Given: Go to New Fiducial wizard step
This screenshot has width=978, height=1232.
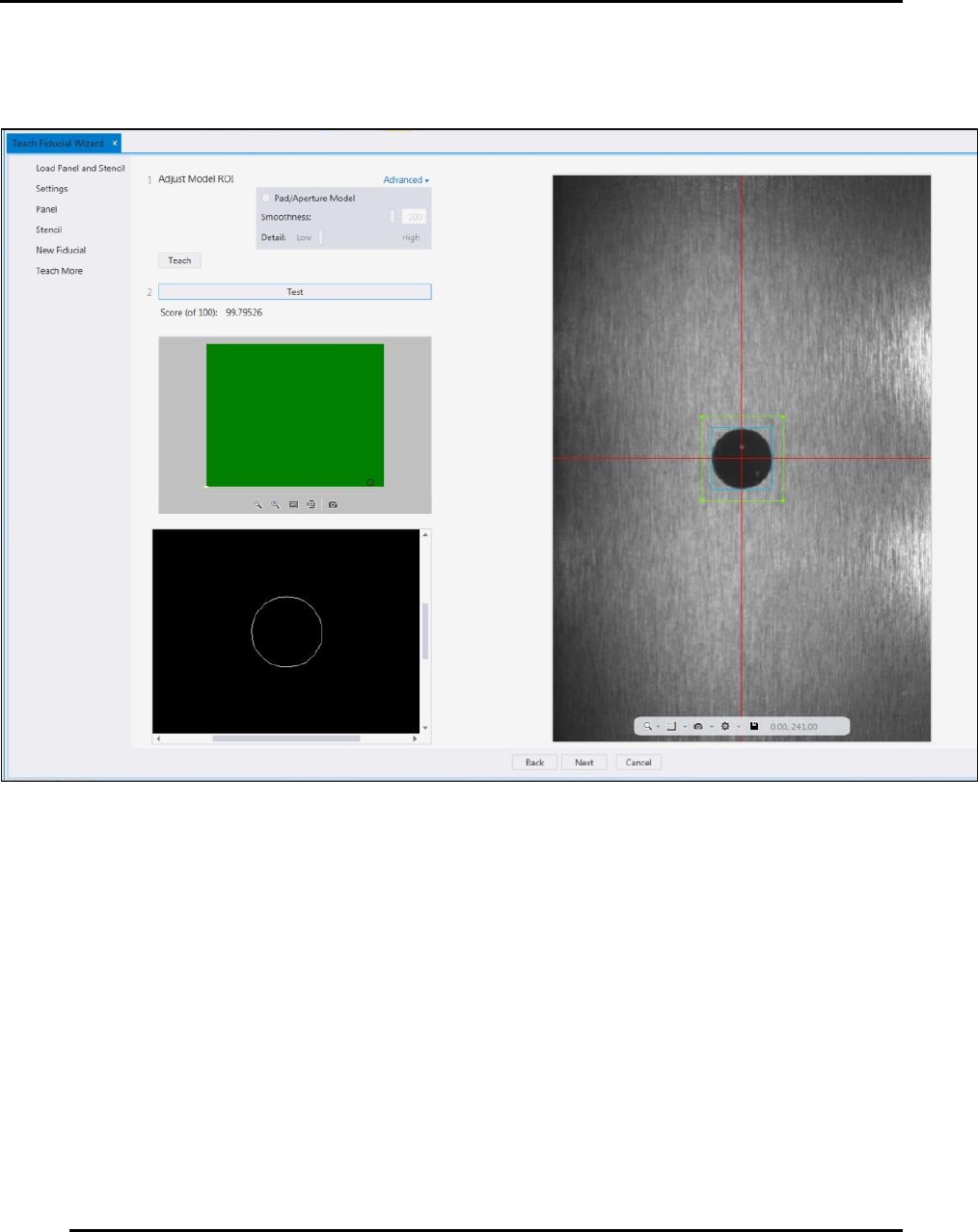Looking at the screenshot, I should 61,251.
